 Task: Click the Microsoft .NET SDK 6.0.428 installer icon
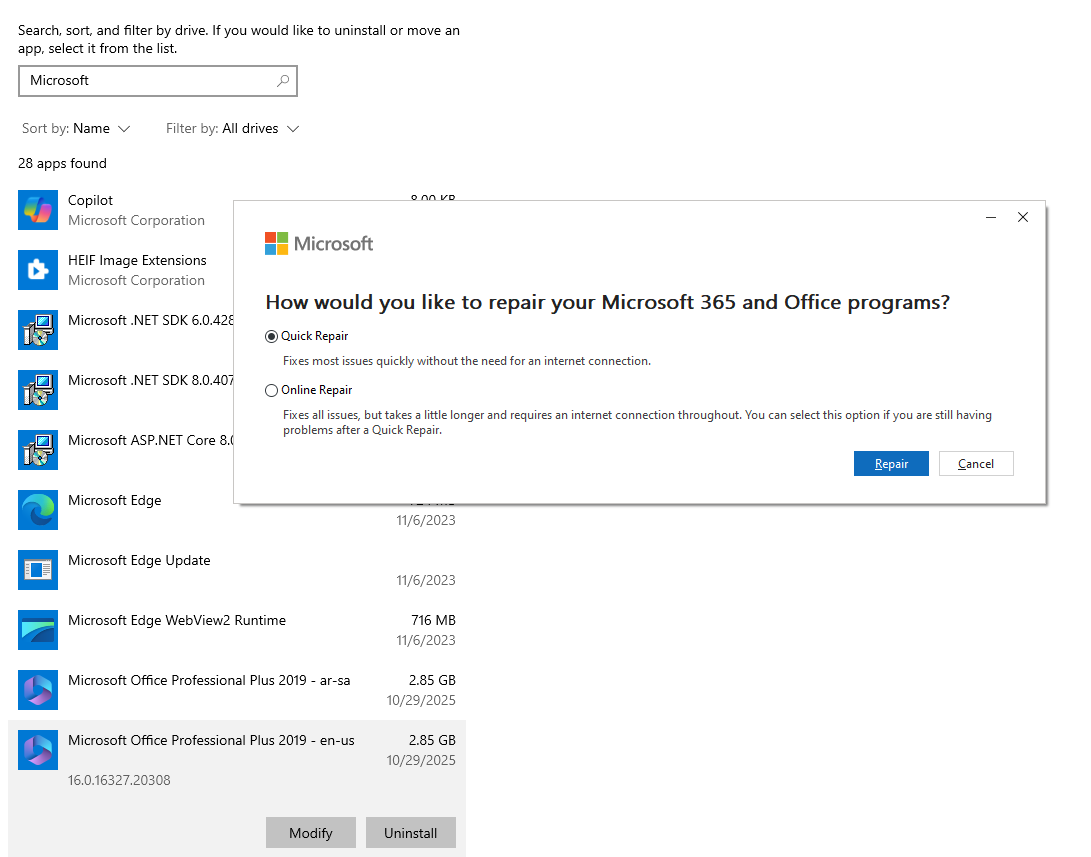38,330
